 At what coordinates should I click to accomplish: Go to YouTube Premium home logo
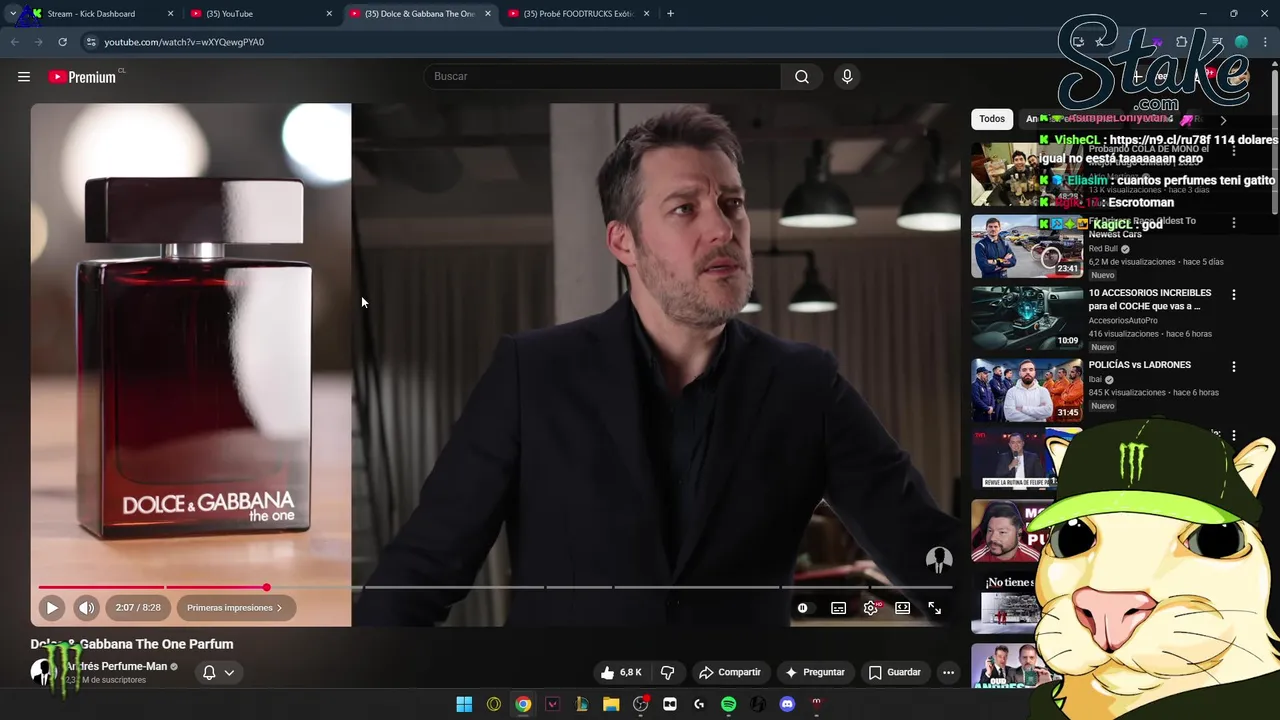(84, 77)
